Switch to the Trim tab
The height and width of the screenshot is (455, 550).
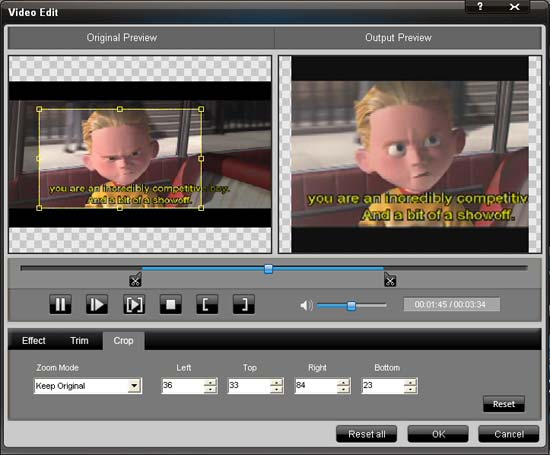79,341
